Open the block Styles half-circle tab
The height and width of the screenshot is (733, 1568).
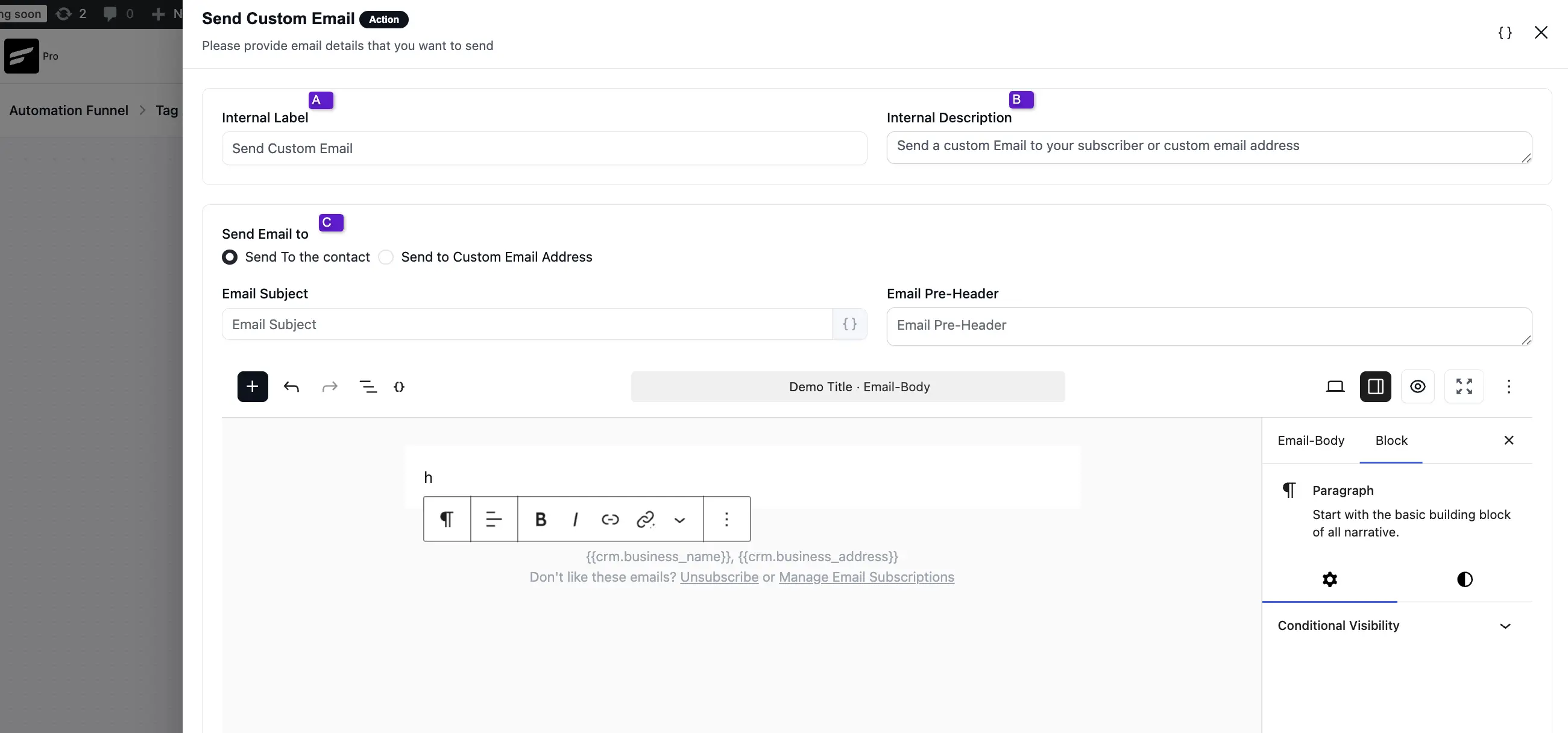pyautogui.click(x=1465, y=579)
